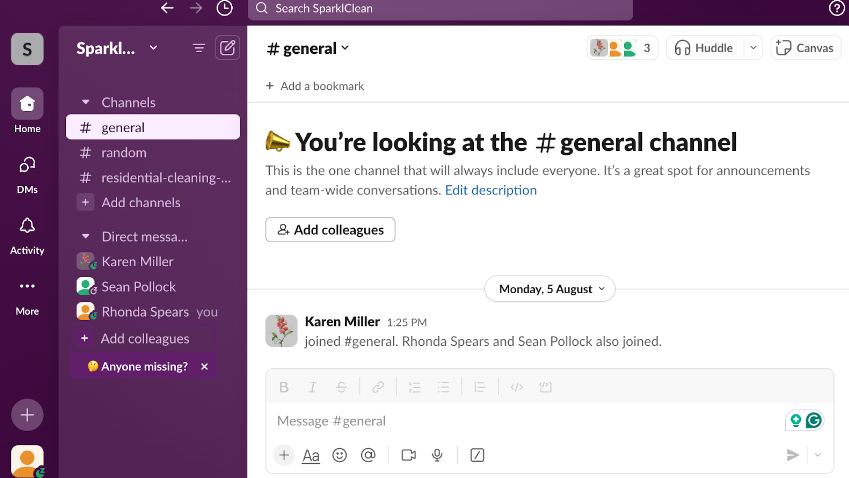Viewport: 849px width, 478px height.
Task: Insert a link with the link icon
Action: (x=378, y=387)
